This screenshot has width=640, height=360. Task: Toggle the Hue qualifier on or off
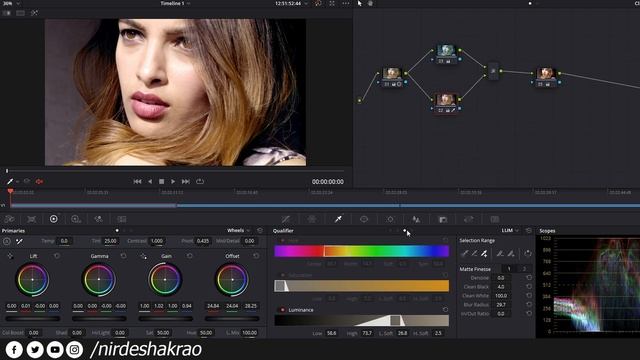coord(282,241)
